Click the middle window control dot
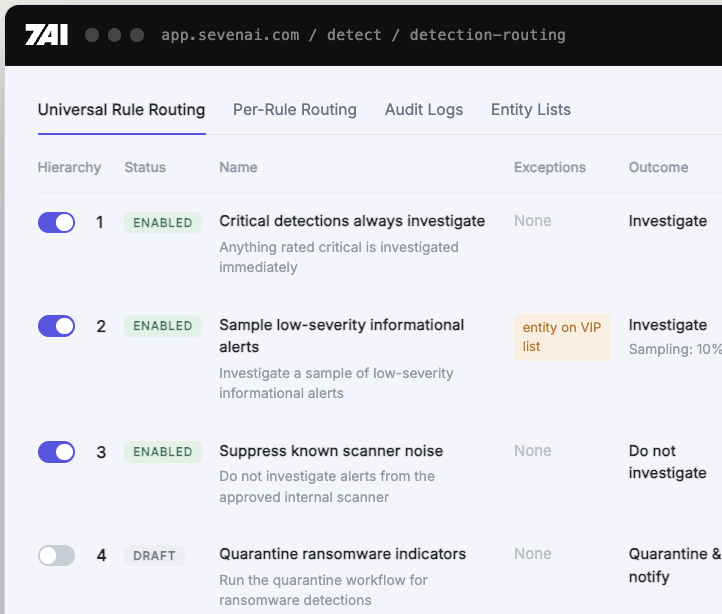This screenshot has height=614, width=722. coord(114,35)
